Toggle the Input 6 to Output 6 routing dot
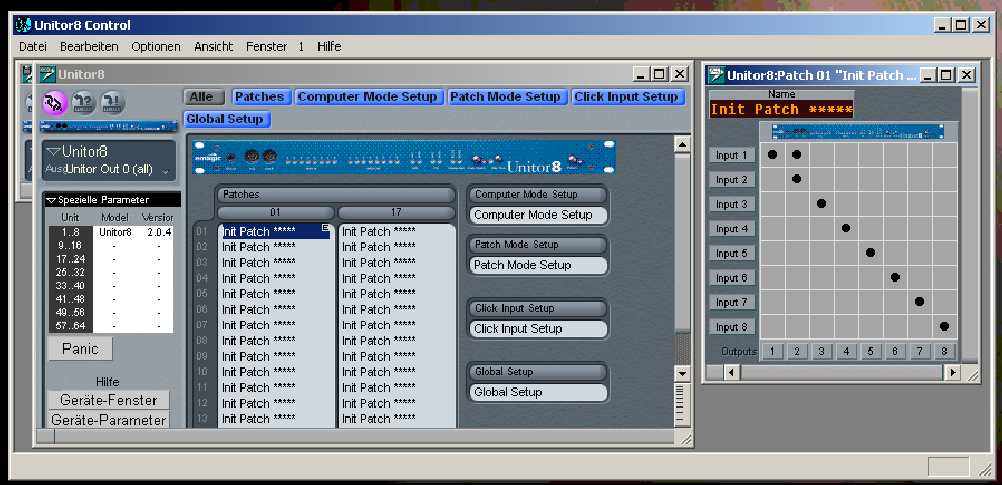The width and height of the screenshot is (1002, 485). tap(895, 277)
